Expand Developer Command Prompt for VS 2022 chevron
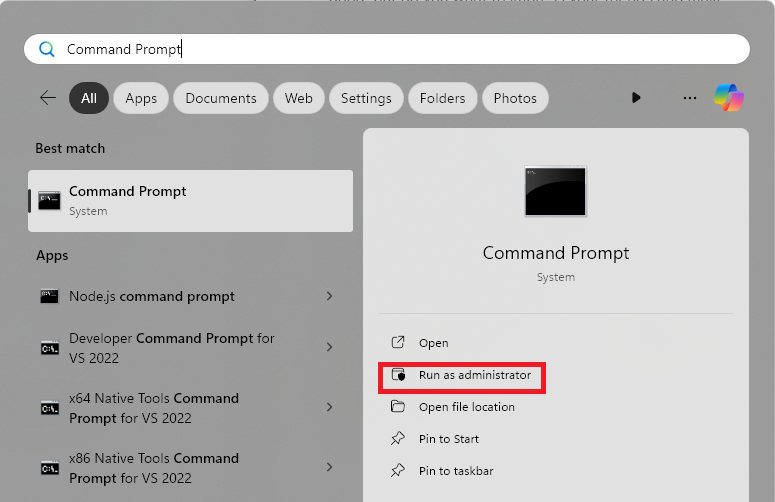Image resolution: width=775 pixels, height=502 pixels. point(330,347)
